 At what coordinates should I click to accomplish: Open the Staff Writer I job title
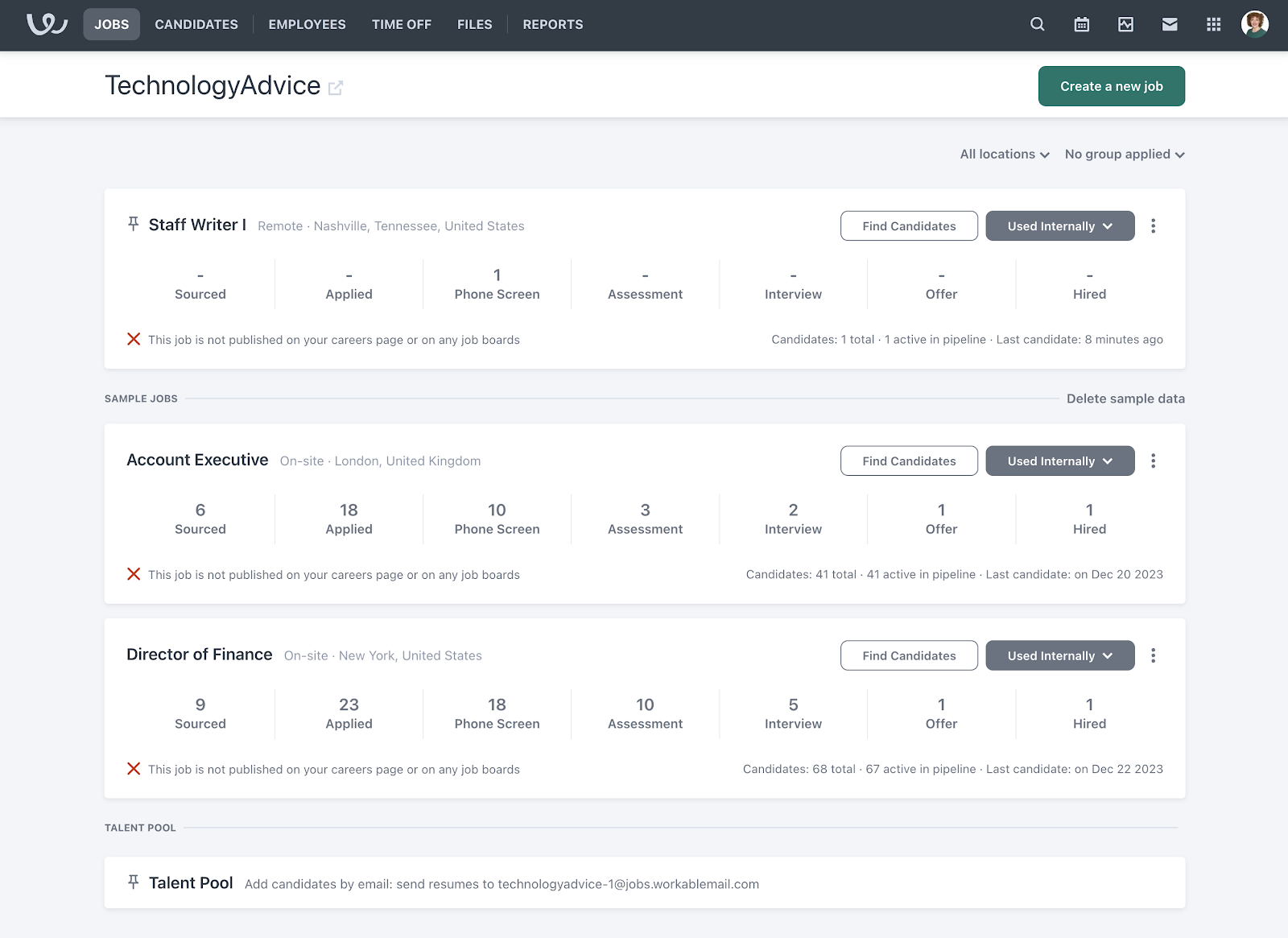(x=197, y=225)
